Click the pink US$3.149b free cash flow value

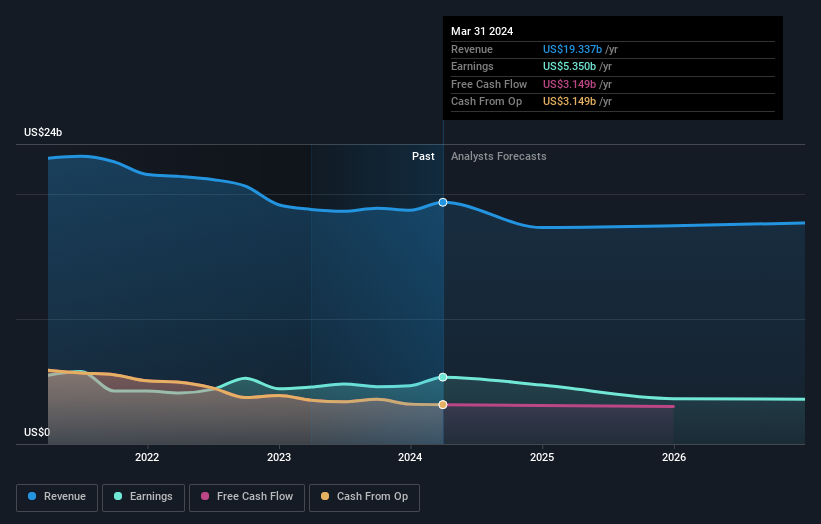[569, 84]
